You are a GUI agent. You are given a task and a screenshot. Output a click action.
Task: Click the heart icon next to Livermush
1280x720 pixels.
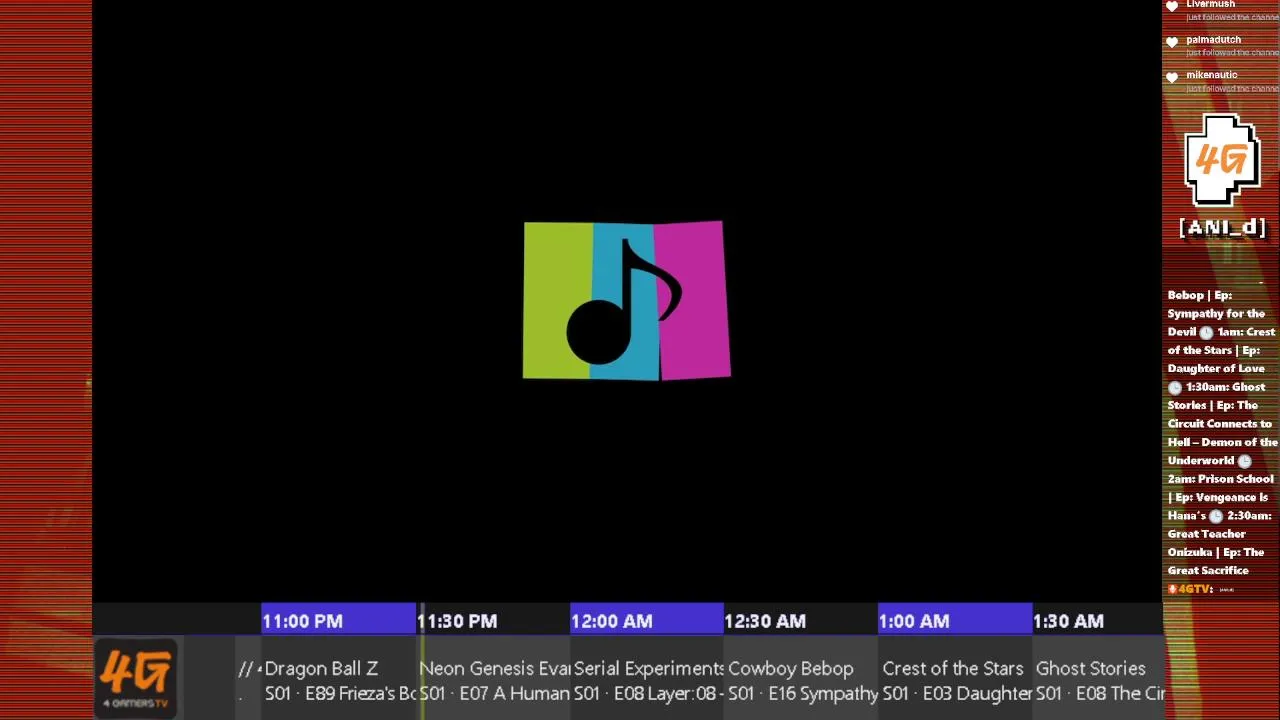(1172, 6)
